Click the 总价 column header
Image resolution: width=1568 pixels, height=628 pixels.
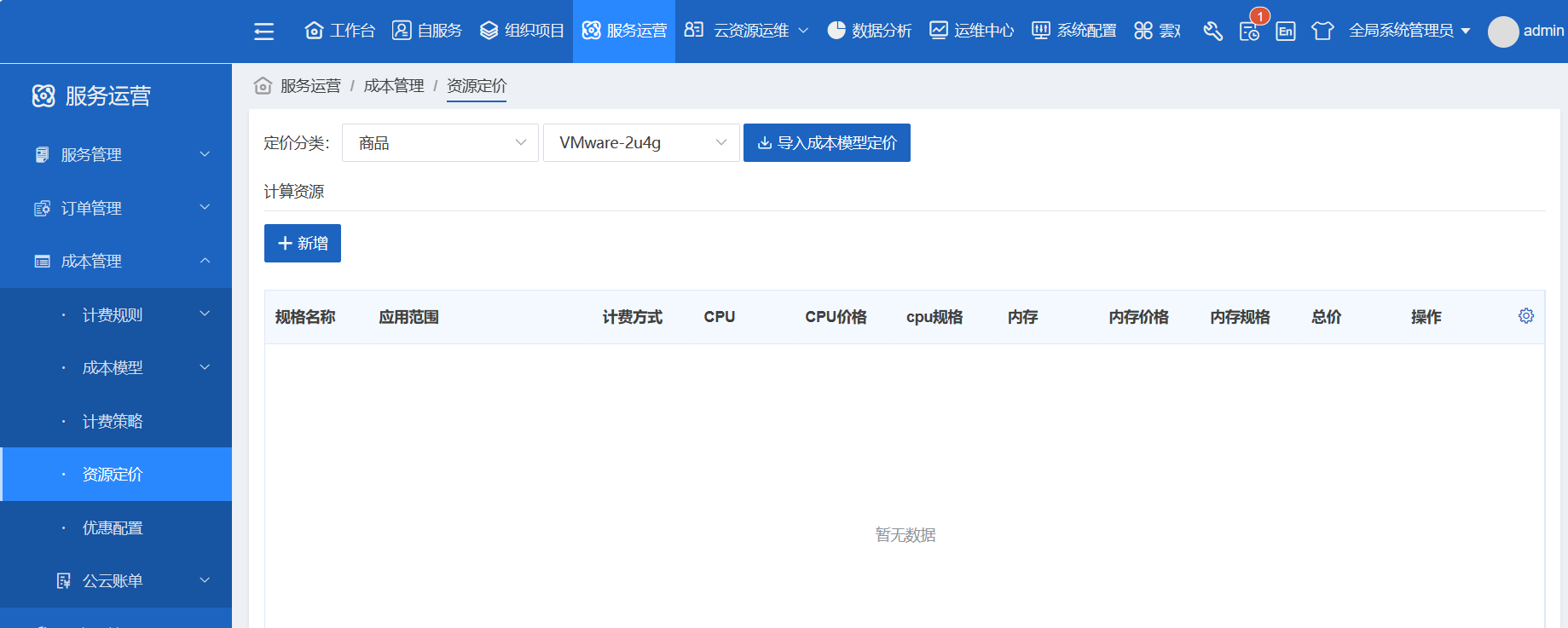(1327, 317)
